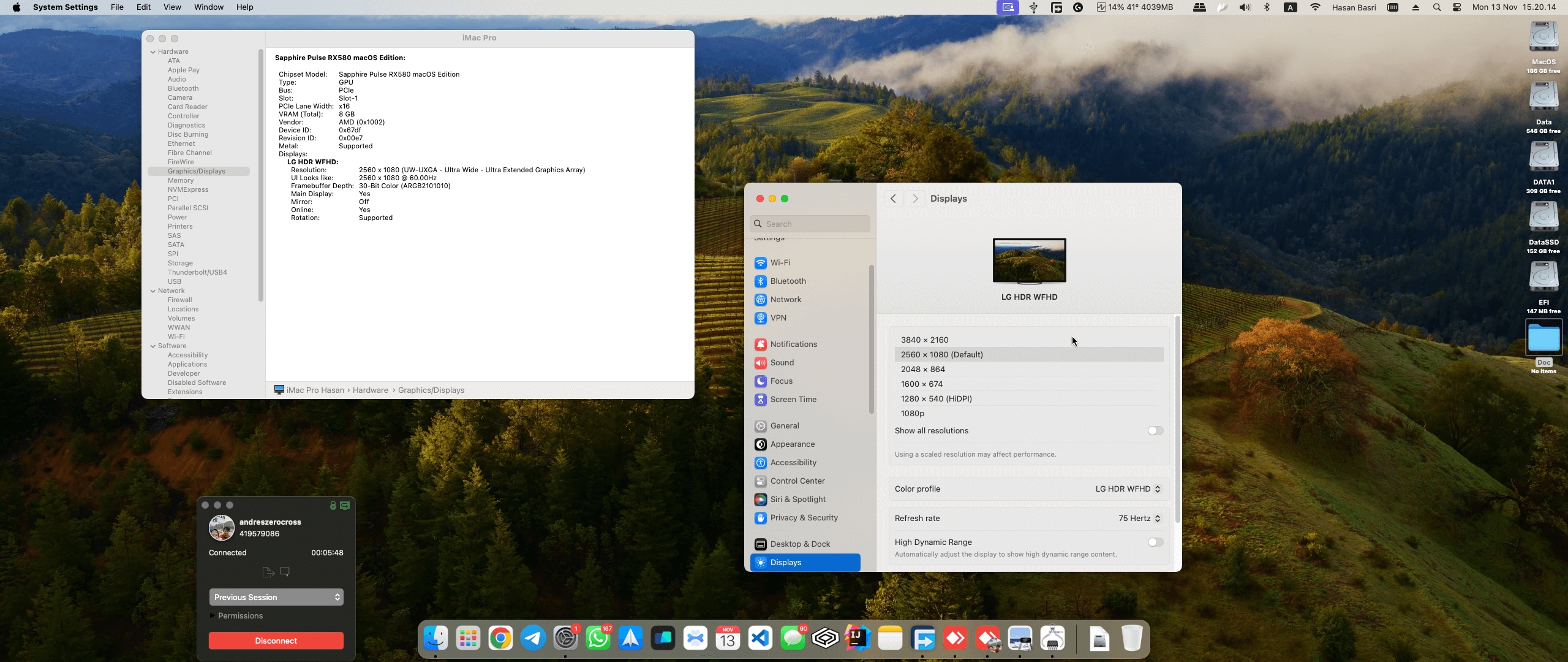Collapse the Software tree section
This screenshot has height=662, width=1568.
point(153,346)
